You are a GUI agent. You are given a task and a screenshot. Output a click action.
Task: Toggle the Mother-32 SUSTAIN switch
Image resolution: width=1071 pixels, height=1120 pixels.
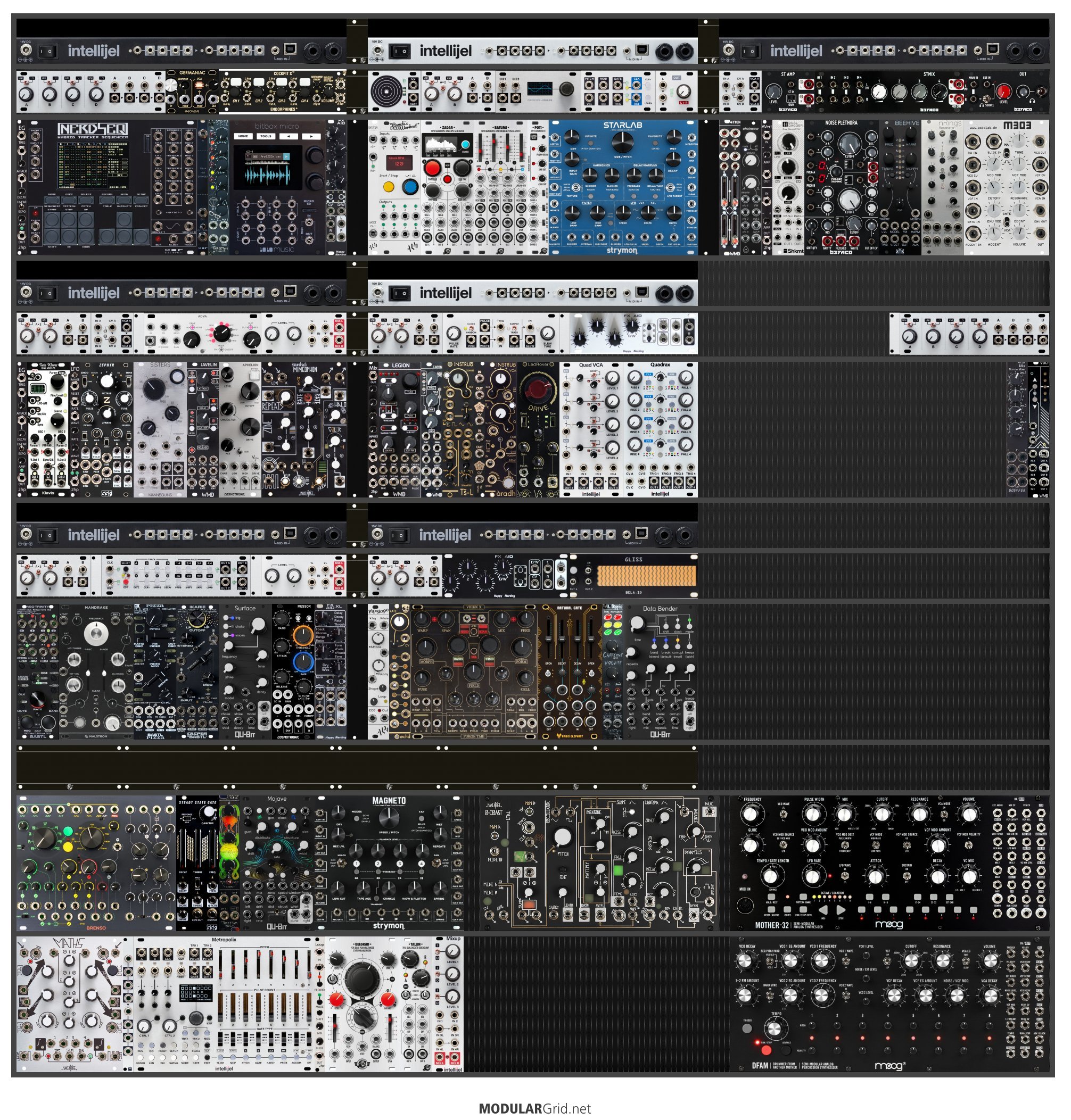[x=906, y=877]
